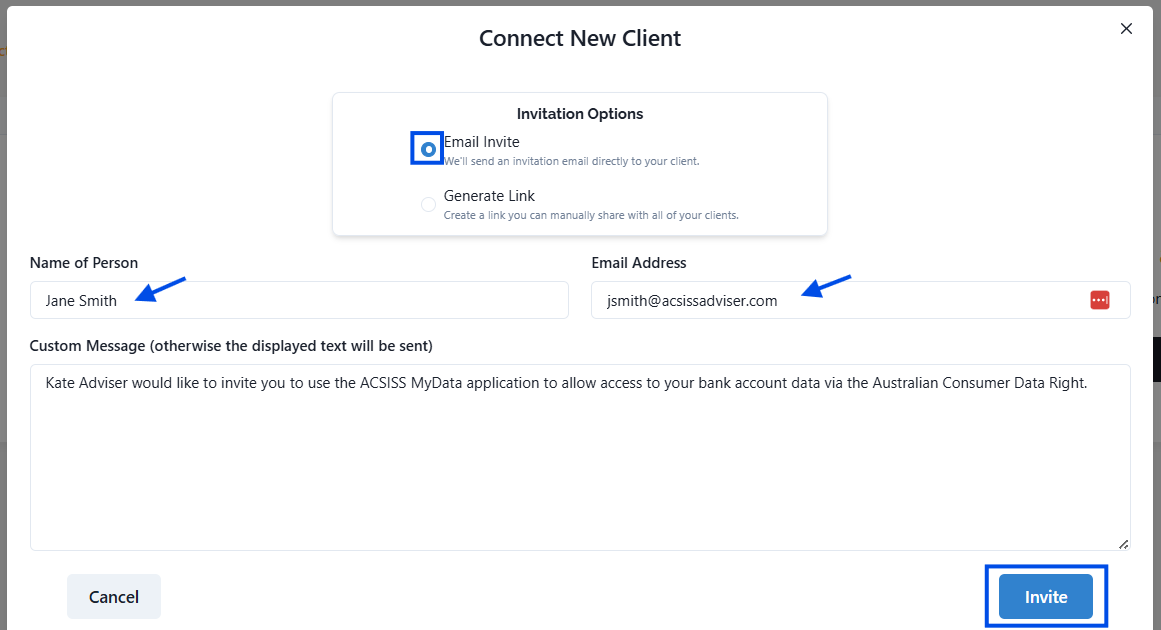
Task: Choose the Generate Link radio option
Action: (x=428, y=204)
